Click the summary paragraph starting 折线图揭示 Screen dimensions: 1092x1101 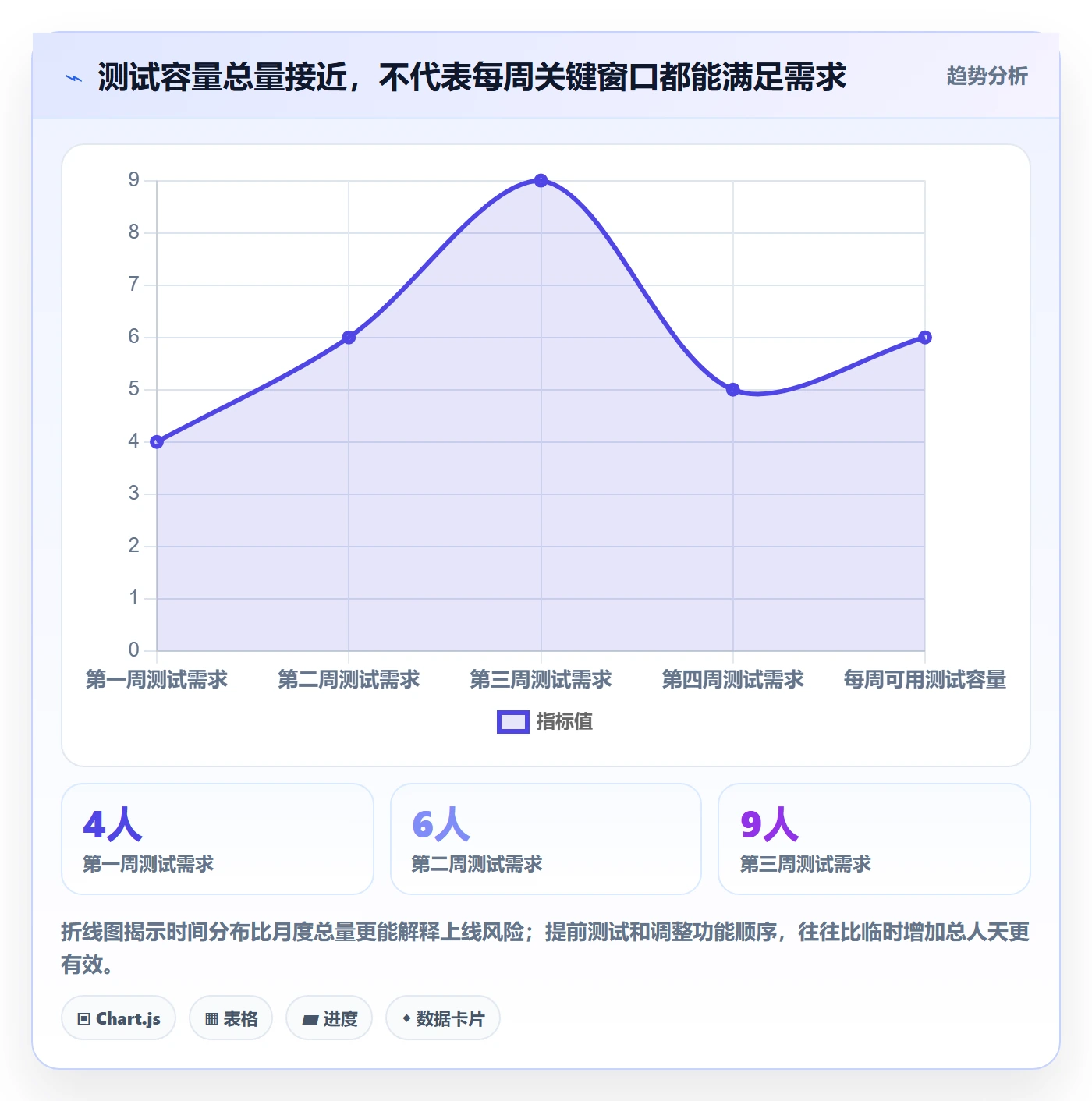pyautogui.click(x=545, y=948)
